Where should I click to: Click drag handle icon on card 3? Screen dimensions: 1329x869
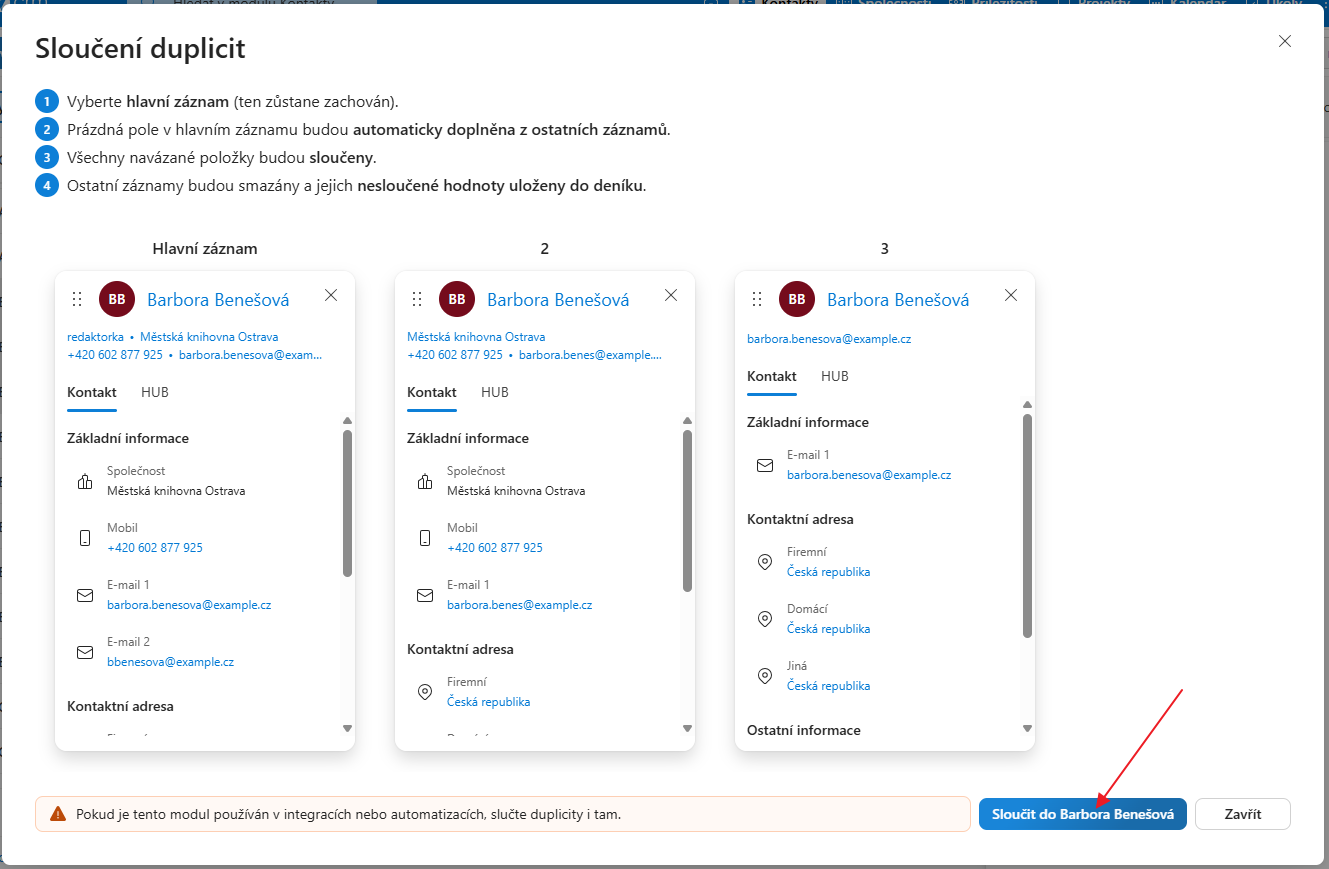pyautogui.click(x=757, y=299)
